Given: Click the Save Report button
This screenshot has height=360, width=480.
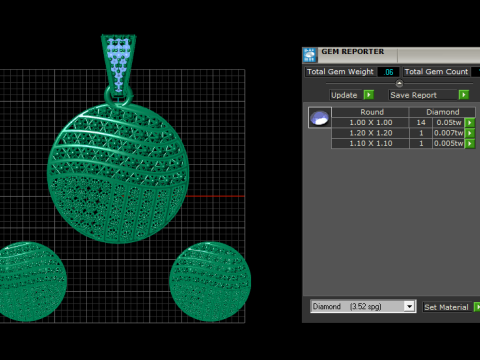Looking at the screenshot, I should (423, 95).
